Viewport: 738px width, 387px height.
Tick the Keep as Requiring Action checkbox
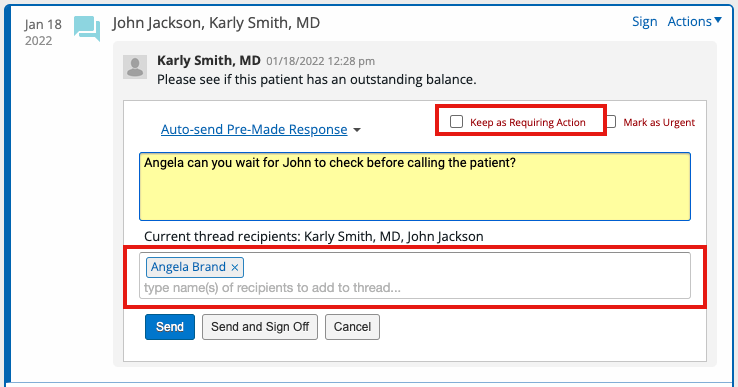click(457, 122)
